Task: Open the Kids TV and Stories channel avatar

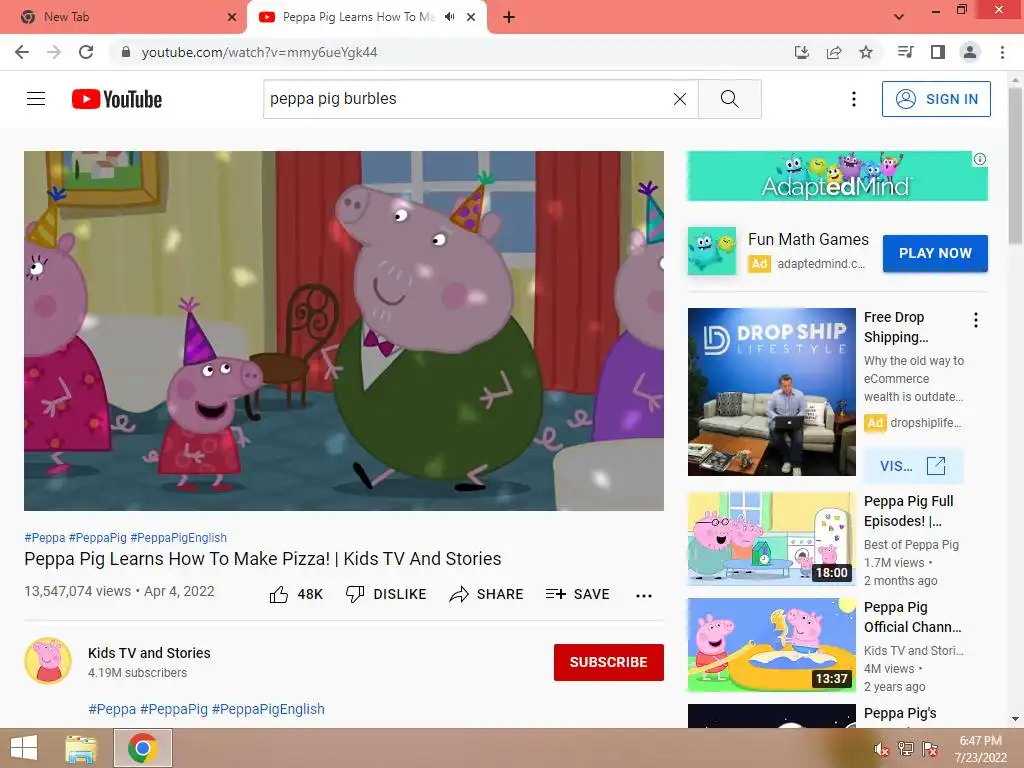Action: (x=48, y=661)
